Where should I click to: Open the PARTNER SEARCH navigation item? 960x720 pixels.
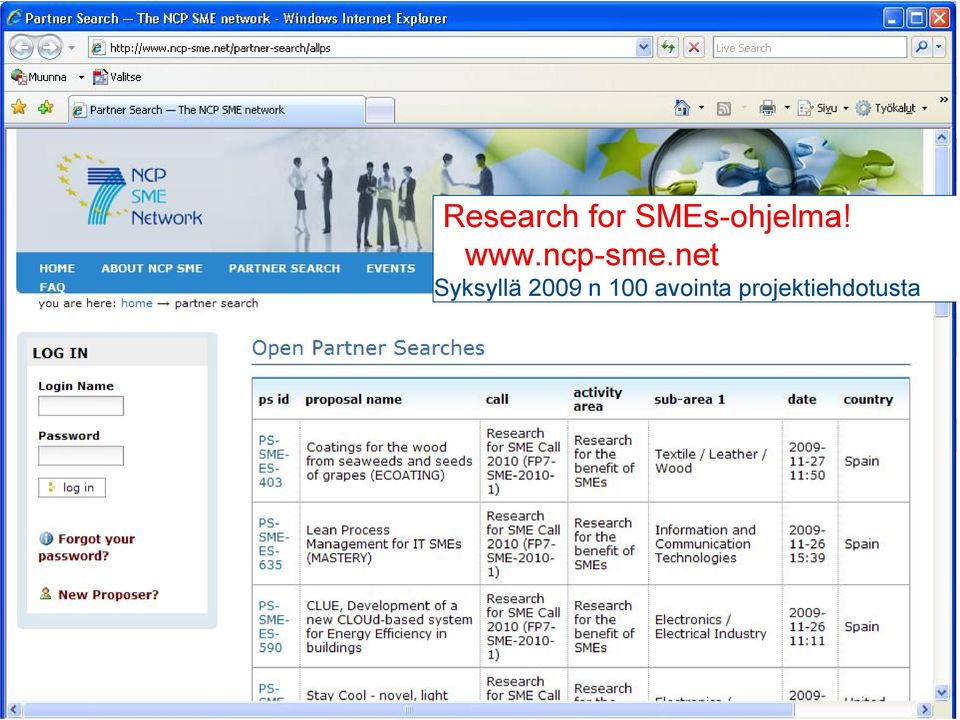[x=284, y=268]
